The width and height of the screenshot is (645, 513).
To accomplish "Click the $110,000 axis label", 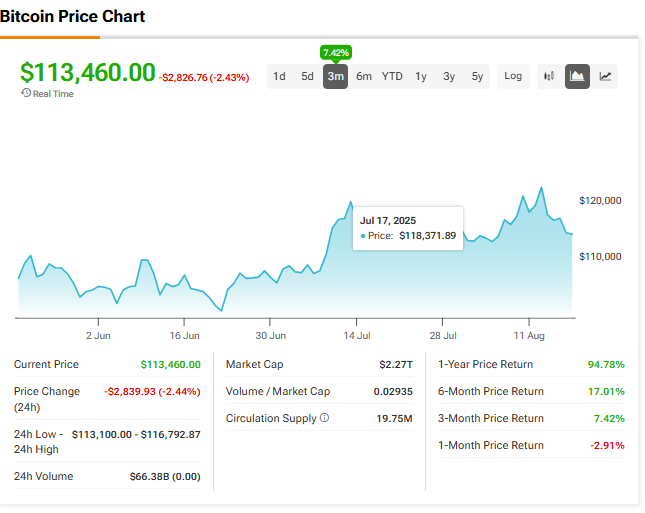I will pyautogui.click(x=600, y=257).
